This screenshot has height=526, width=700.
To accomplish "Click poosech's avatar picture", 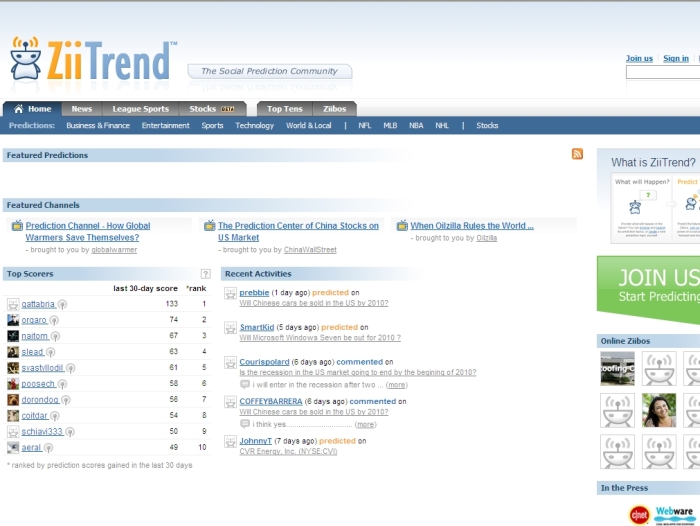I will [x=13, y=384].
